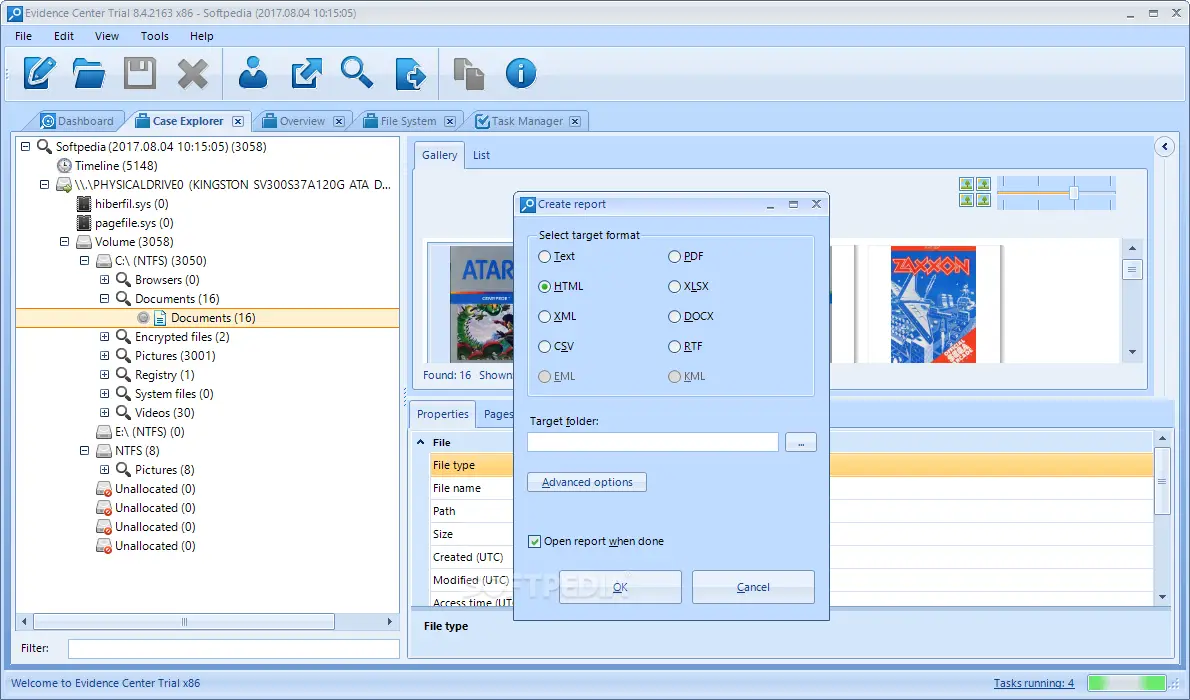
Task: Click the pagefile.sys file icon
Action: tap(84, 222)
